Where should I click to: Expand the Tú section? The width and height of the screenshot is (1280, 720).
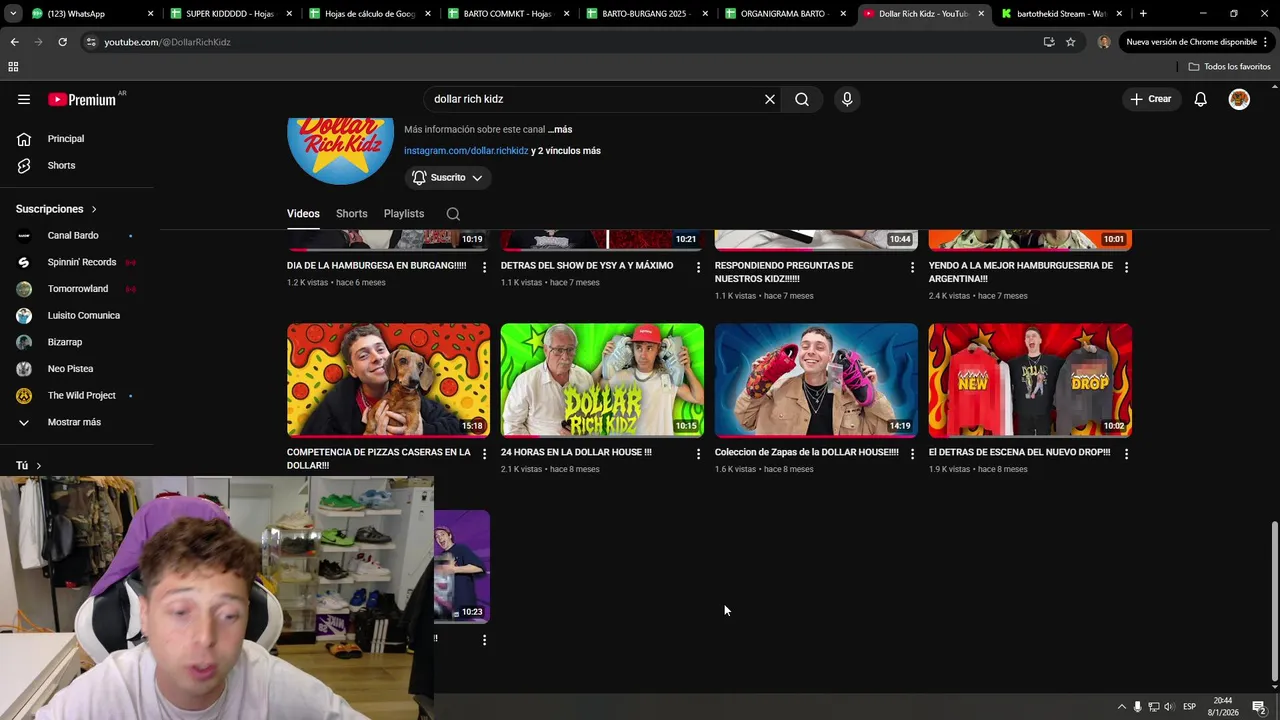tap(28, 465)
